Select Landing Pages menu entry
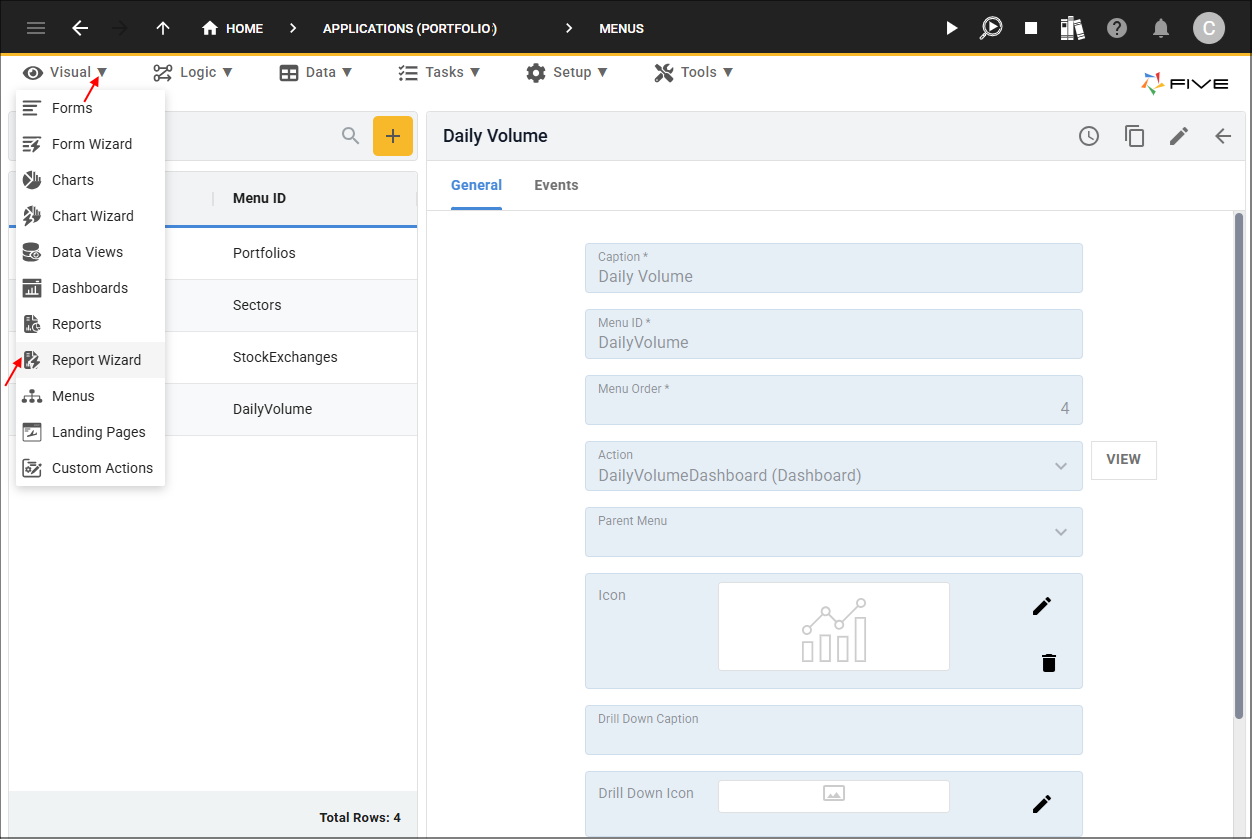 90,432
